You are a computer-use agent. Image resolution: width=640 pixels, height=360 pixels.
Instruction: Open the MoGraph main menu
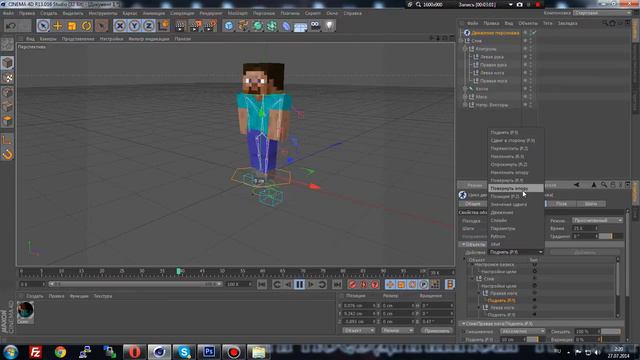click(x=238, y=13)
